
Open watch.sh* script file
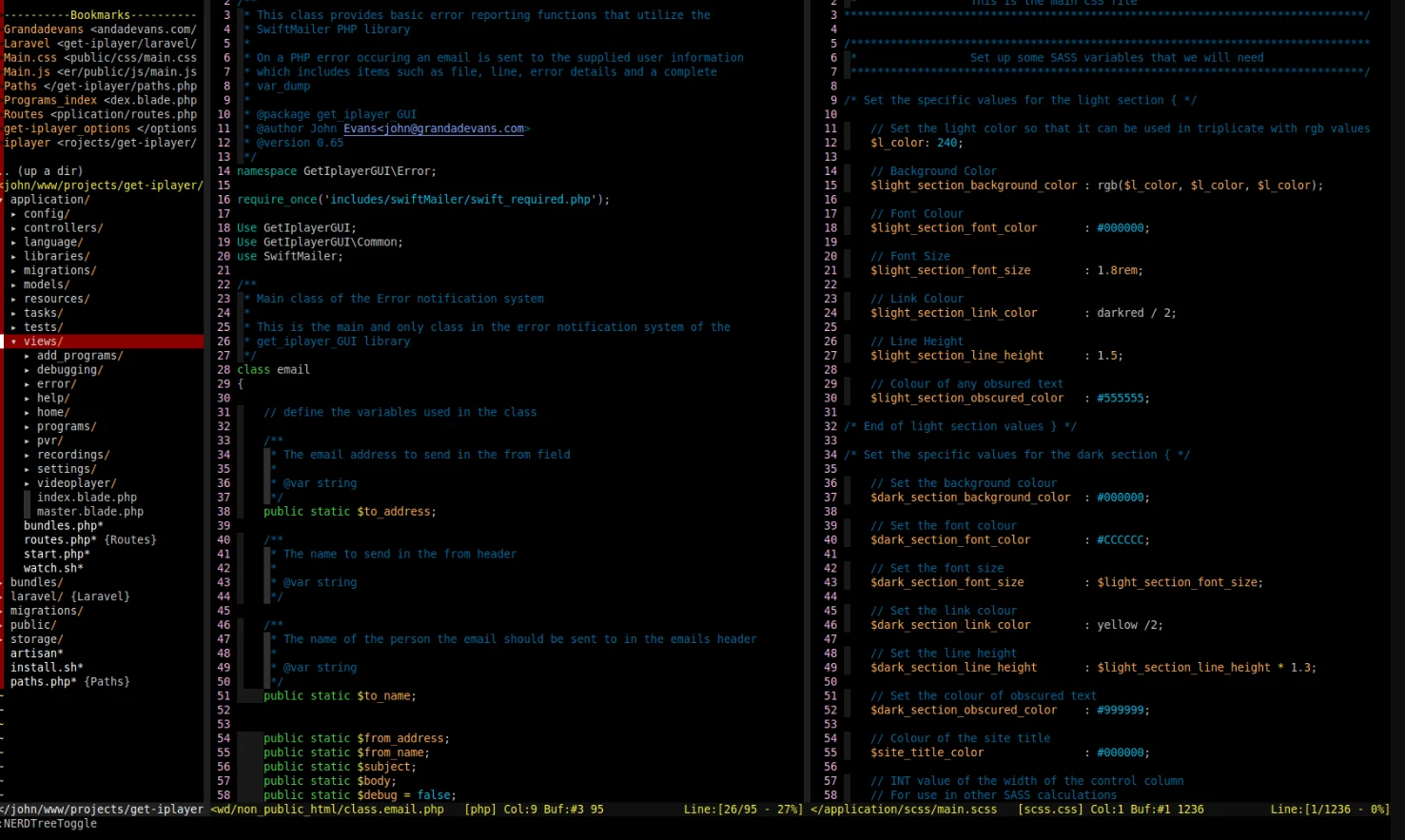pyautogui.click(x=53, y=569)
